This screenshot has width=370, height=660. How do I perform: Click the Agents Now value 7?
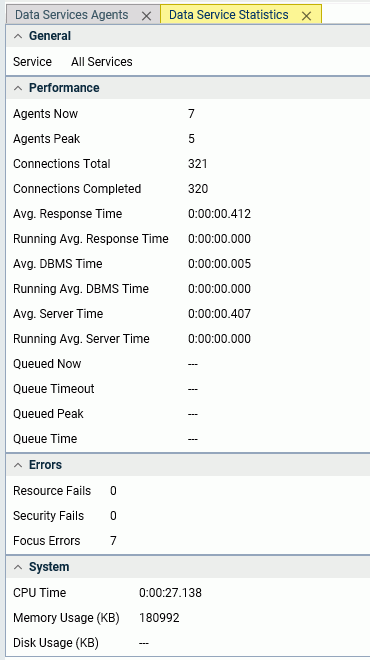point(191,114)
